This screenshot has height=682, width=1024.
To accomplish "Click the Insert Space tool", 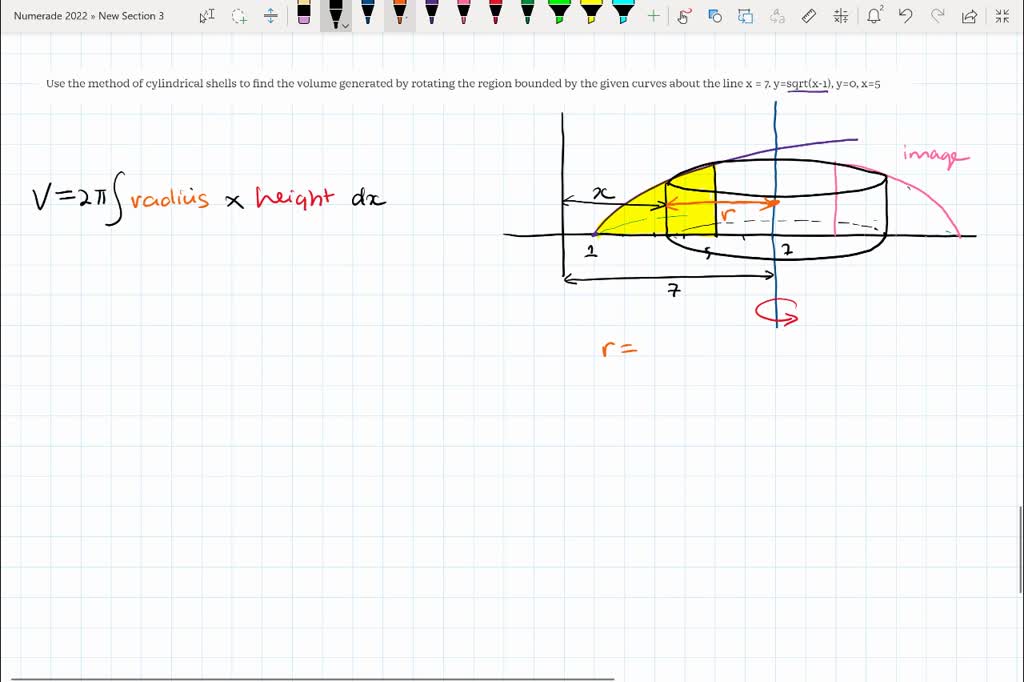I will 271,16.
